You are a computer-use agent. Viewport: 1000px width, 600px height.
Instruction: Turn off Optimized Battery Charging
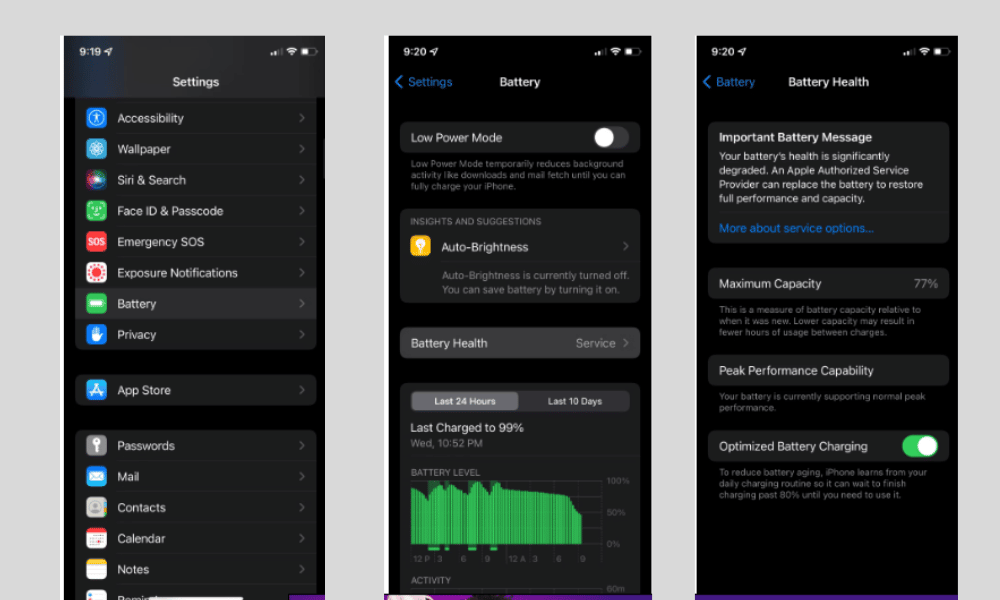[x=919, y=446]
